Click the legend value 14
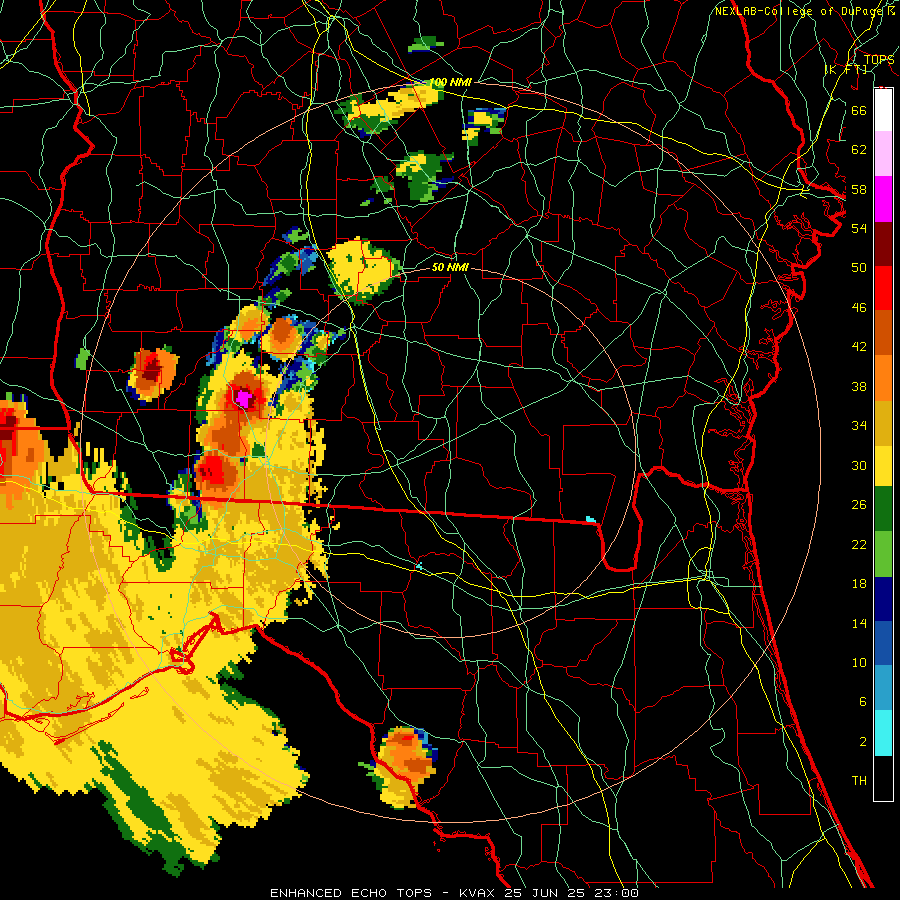 pyautogui.click(x=859, y=623)
